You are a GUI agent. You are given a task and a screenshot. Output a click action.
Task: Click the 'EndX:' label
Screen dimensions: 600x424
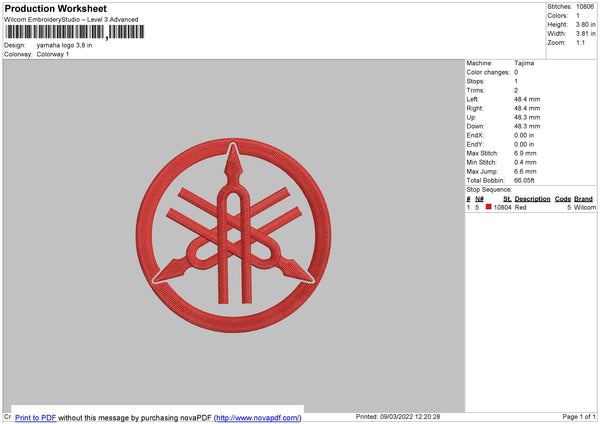[x=475, y=135]
